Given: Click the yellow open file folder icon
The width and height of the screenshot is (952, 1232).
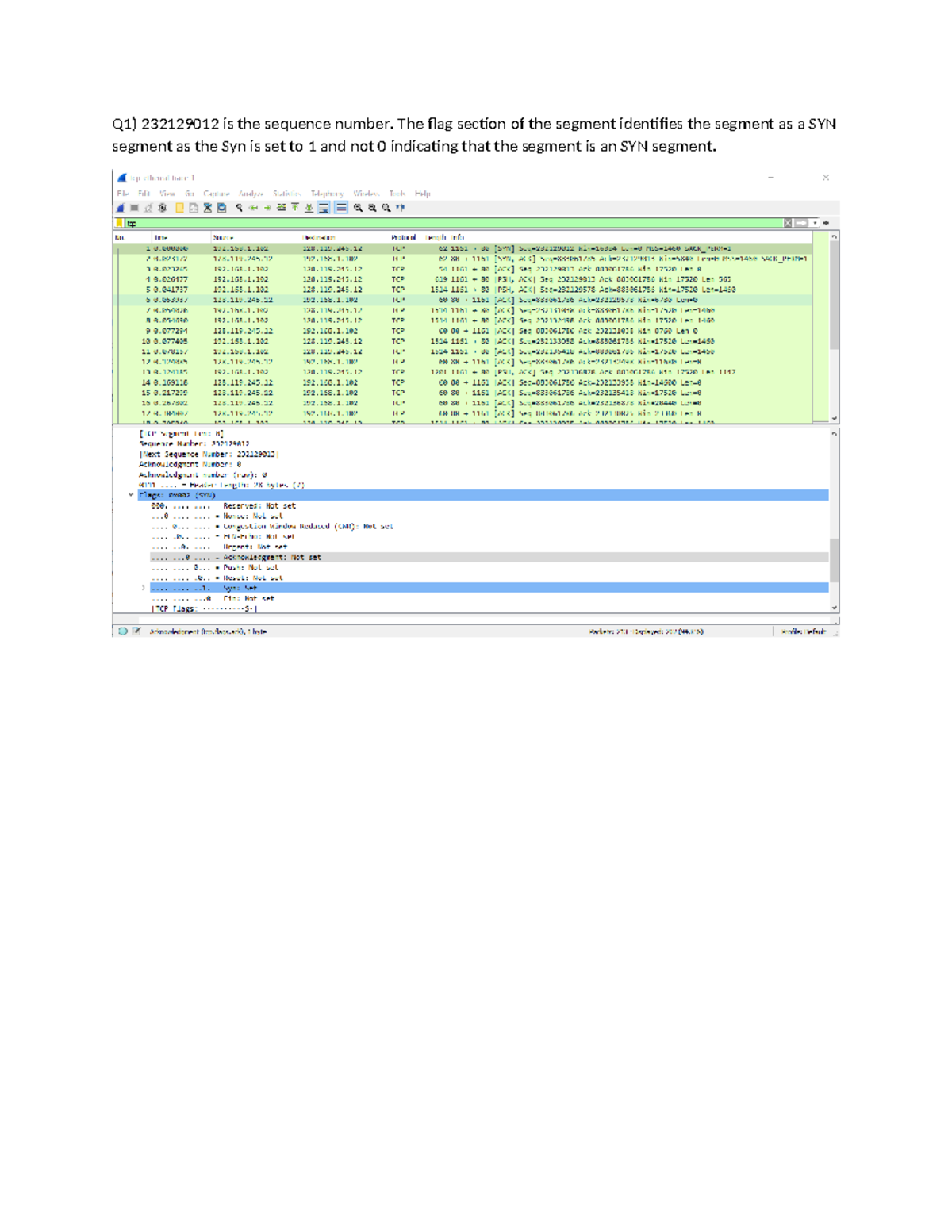Looking at the screenshot, I should 179,208.
